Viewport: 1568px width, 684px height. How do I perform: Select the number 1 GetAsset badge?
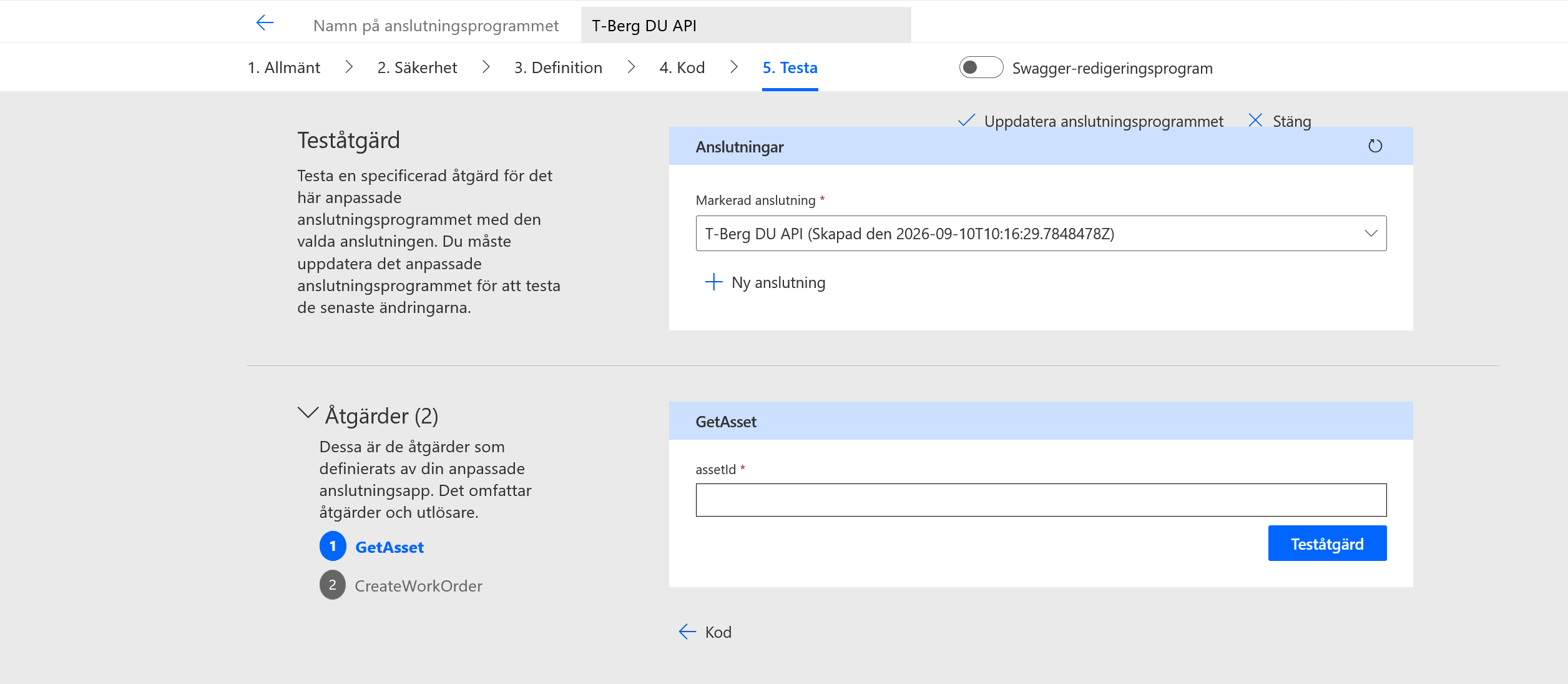pyautogui.click(x=333, y=547)
